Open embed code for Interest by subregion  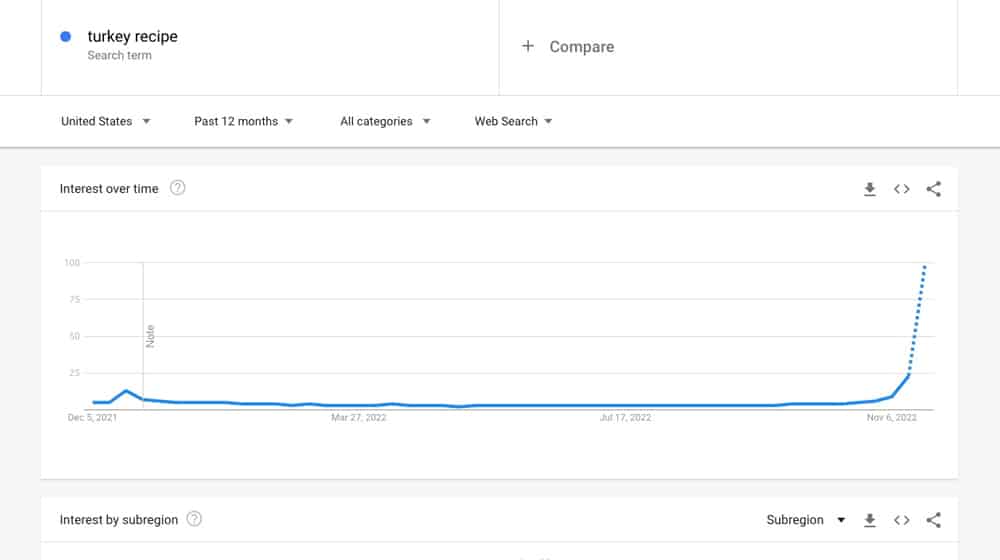pyautogui.click(x=901, y=520)
